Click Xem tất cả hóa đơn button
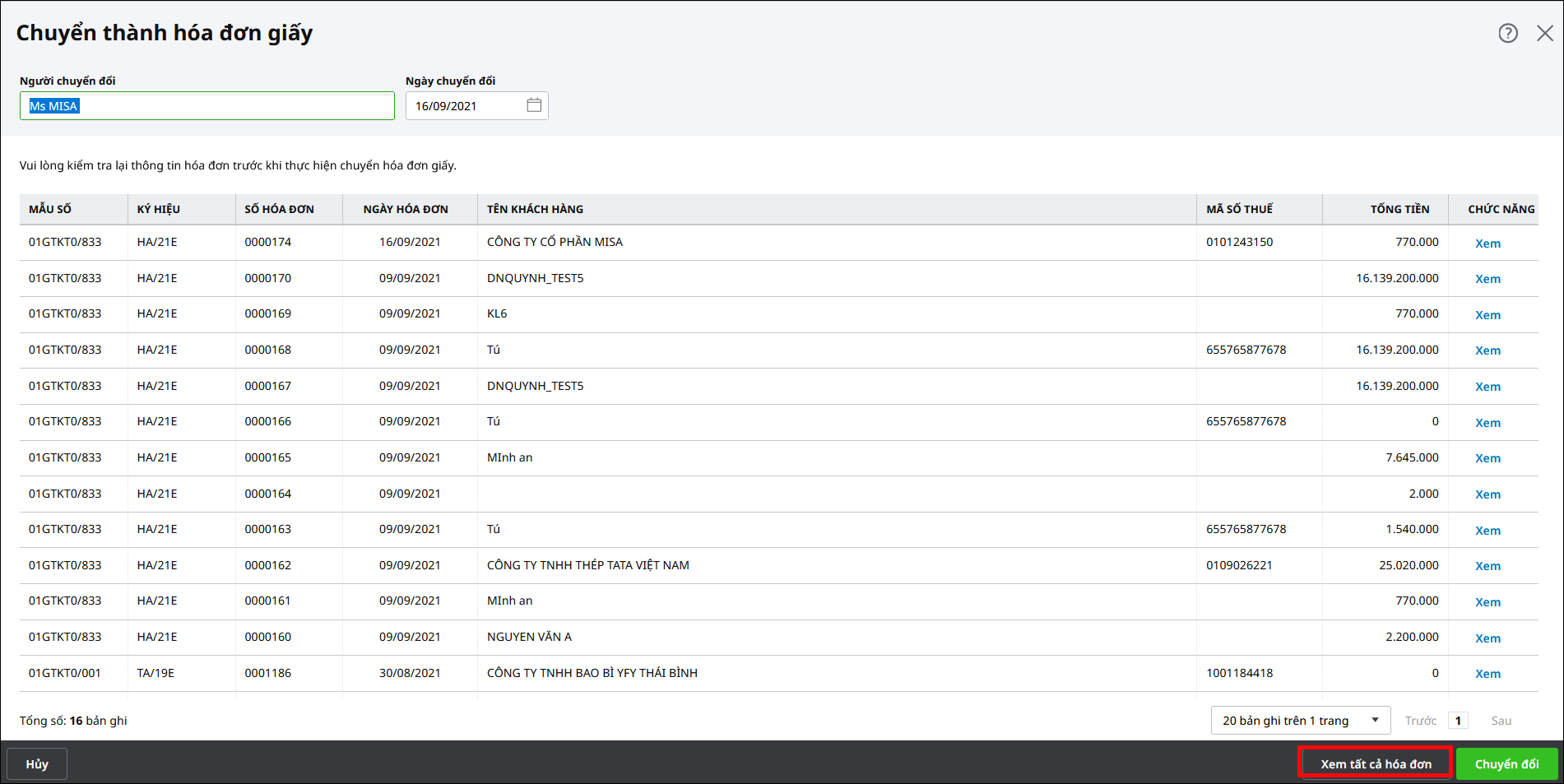Image resolution: width=1564 pixels, height=784 pixels. coord(1376,764)
